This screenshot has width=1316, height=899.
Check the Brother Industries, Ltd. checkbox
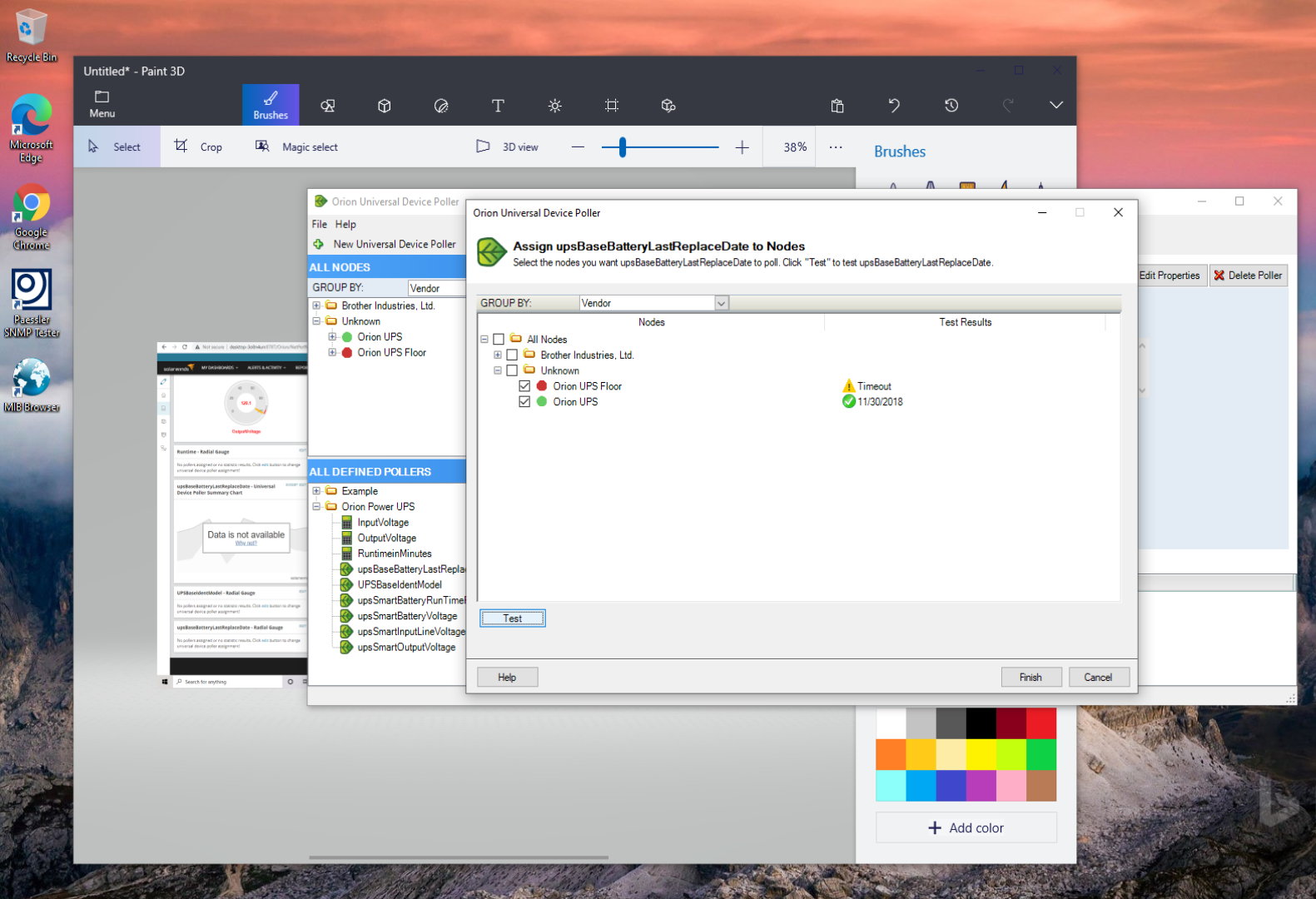point(512,355)
